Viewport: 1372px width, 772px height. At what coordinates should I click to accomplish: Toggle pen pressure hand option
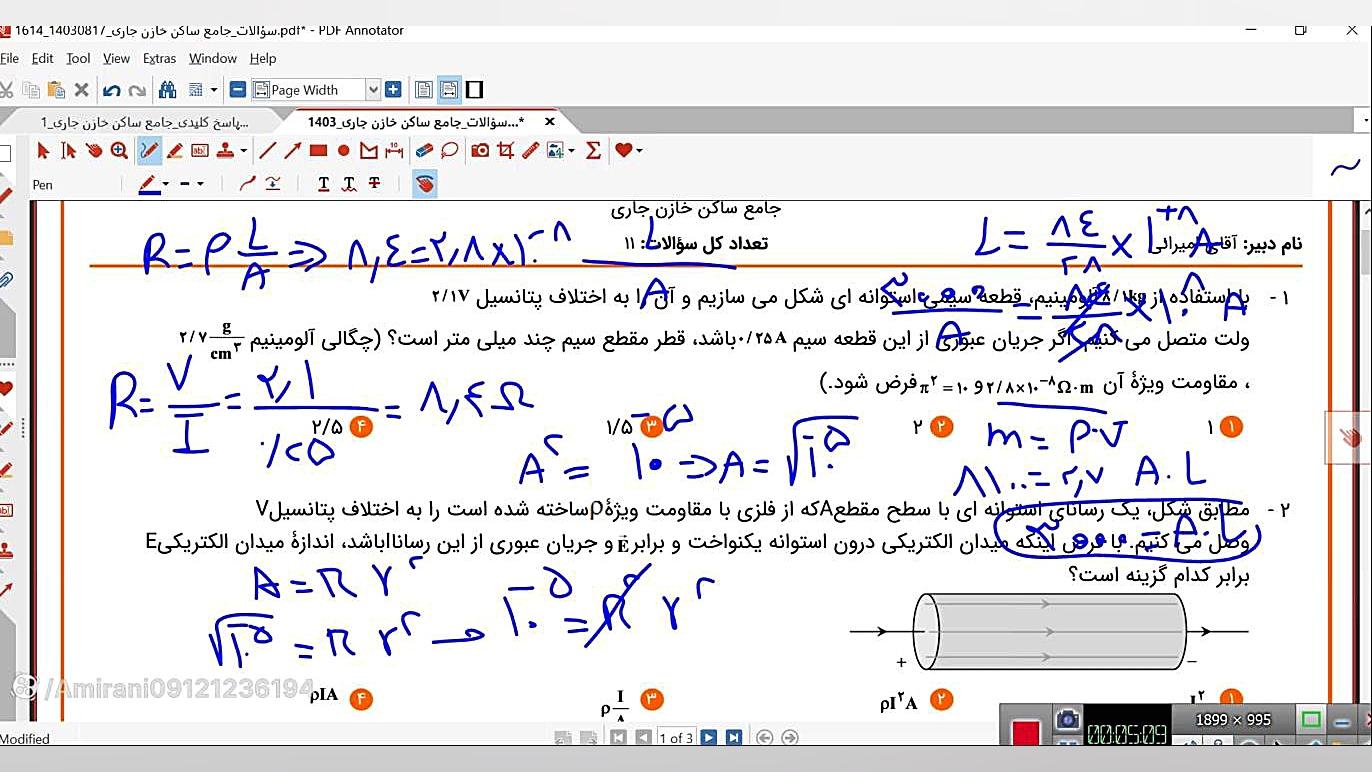coord(425,184)
